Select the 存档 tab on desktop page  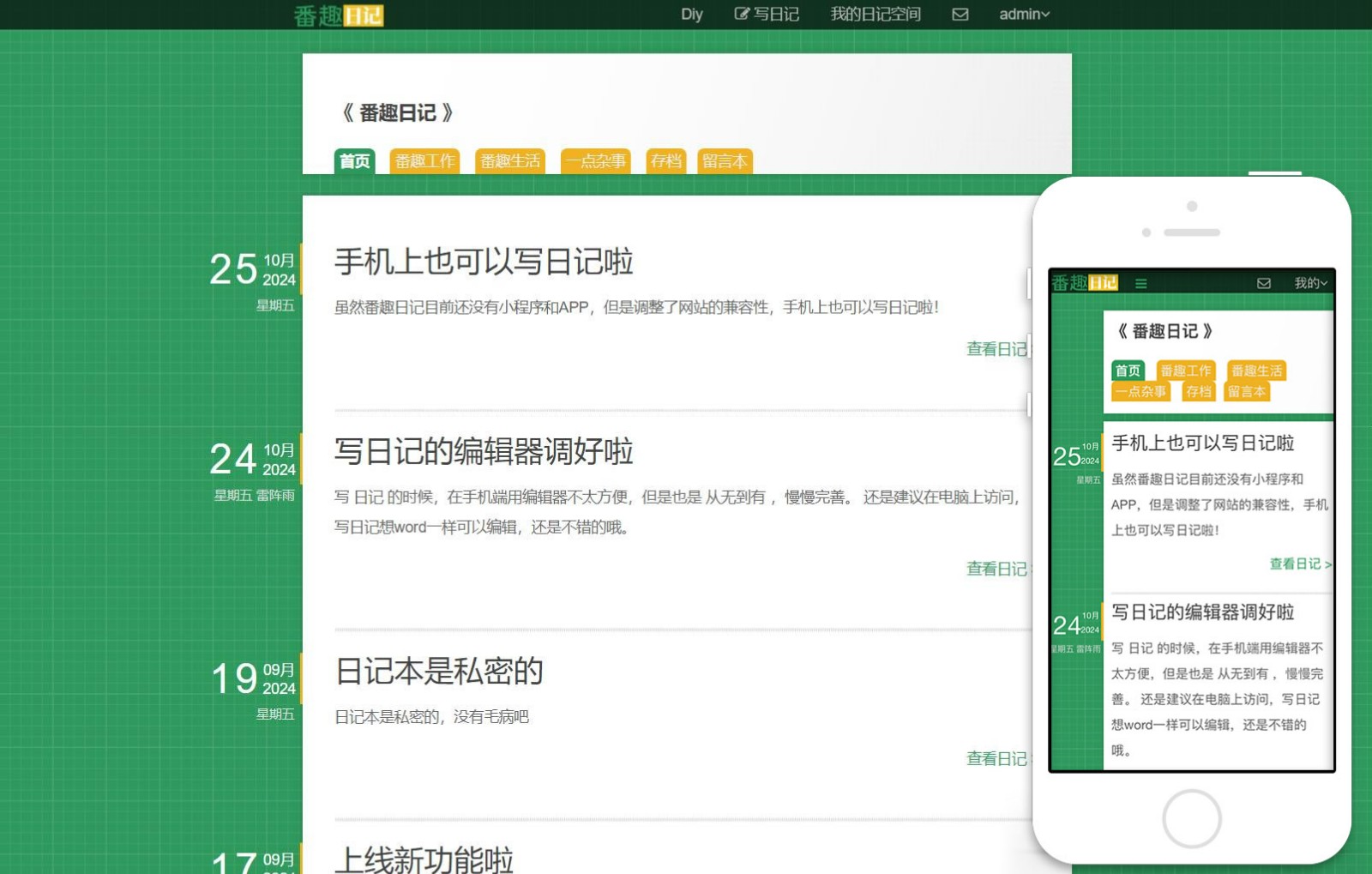(x=665, y=161)
